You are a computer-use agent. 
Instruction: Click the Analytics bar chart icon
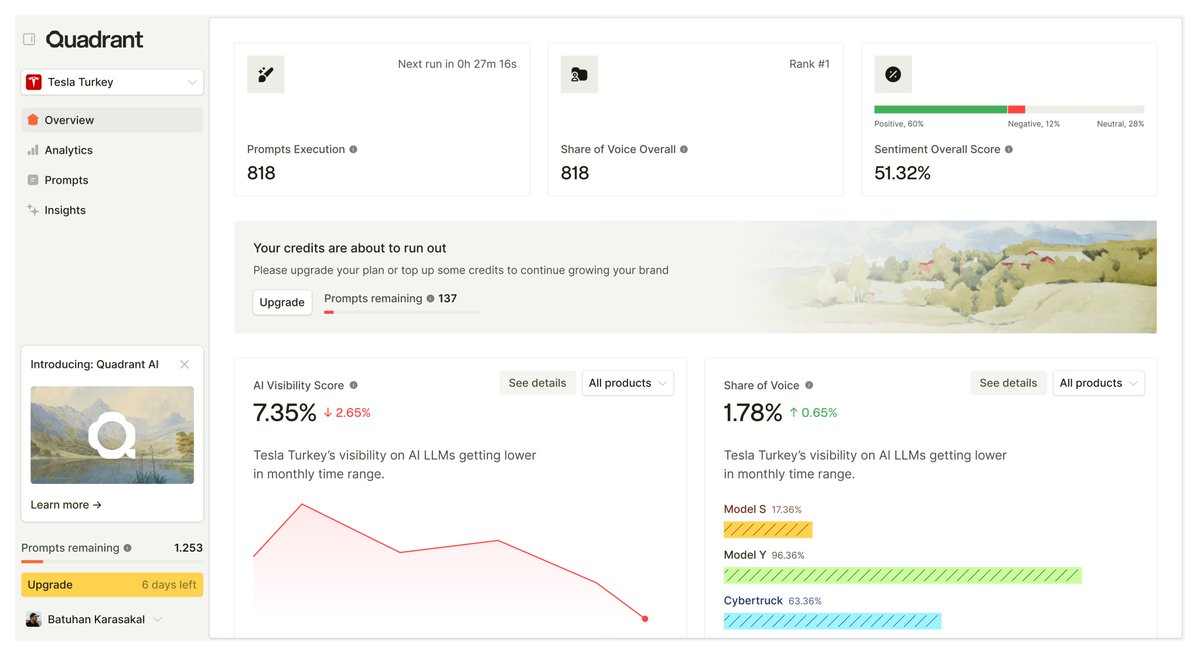(x=33, y=150)
